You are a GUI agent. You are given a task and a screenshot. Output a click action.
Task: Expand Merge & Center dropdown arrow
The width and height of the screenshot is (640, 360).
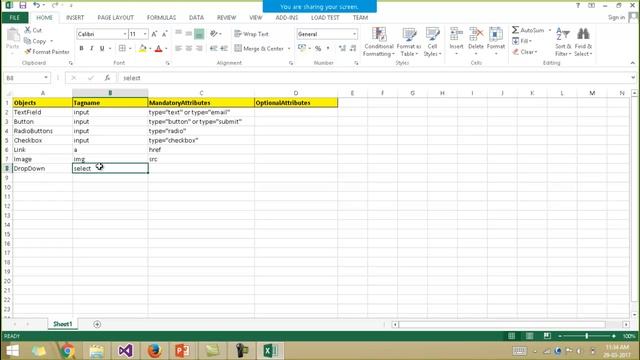pos(289,49)
